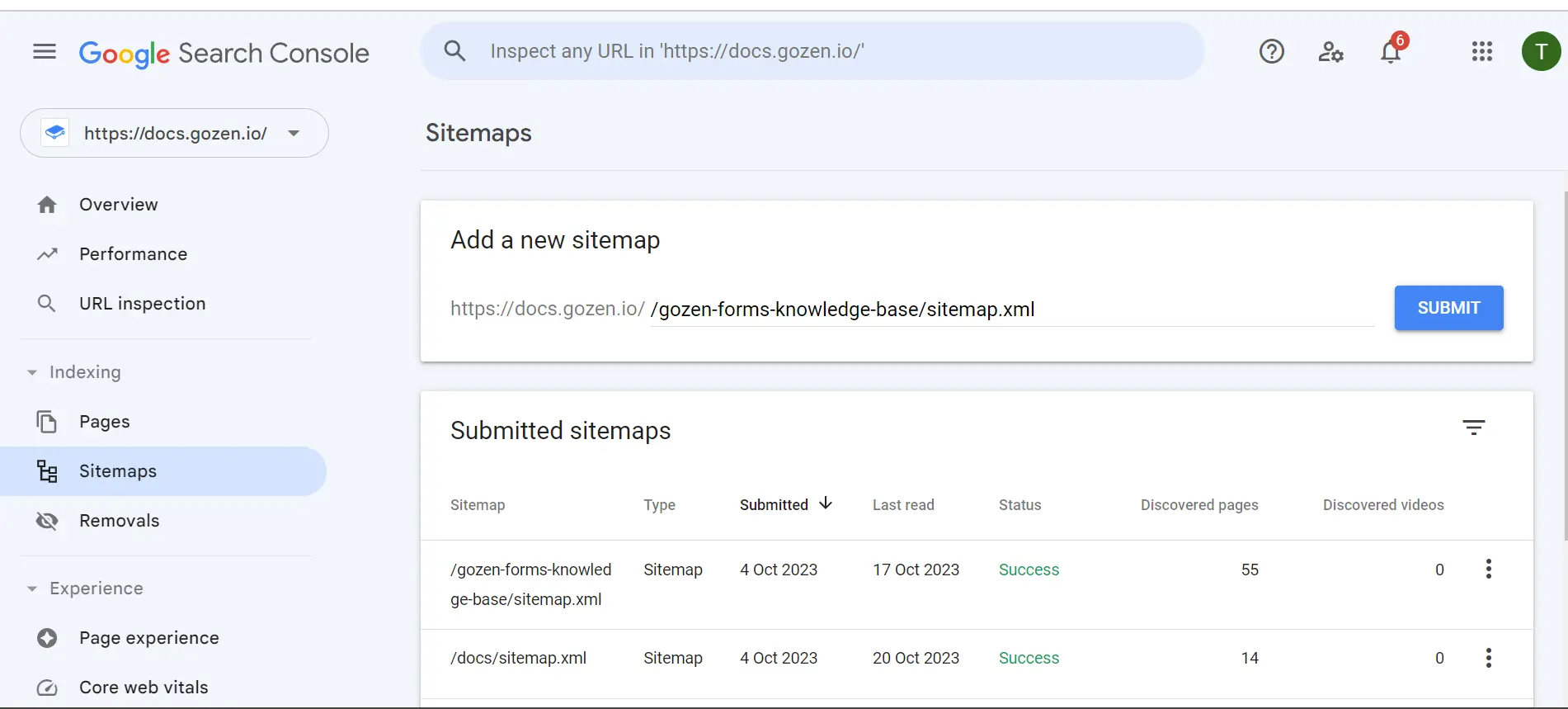Toggle sort arrow next to Submitted
1568x709 pixels.
coord(826,503)
